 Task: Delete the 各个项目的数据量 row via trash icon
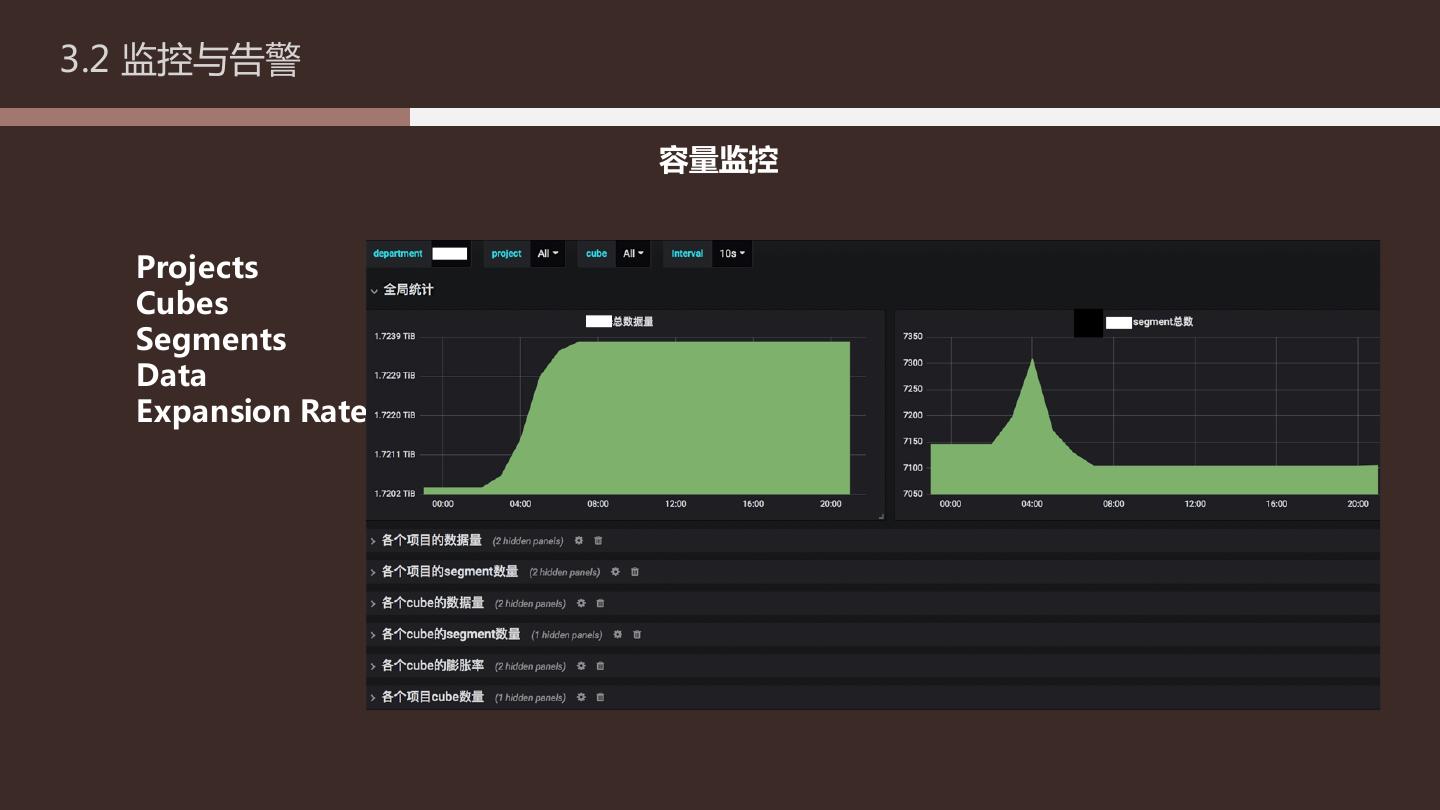(598, 541)
